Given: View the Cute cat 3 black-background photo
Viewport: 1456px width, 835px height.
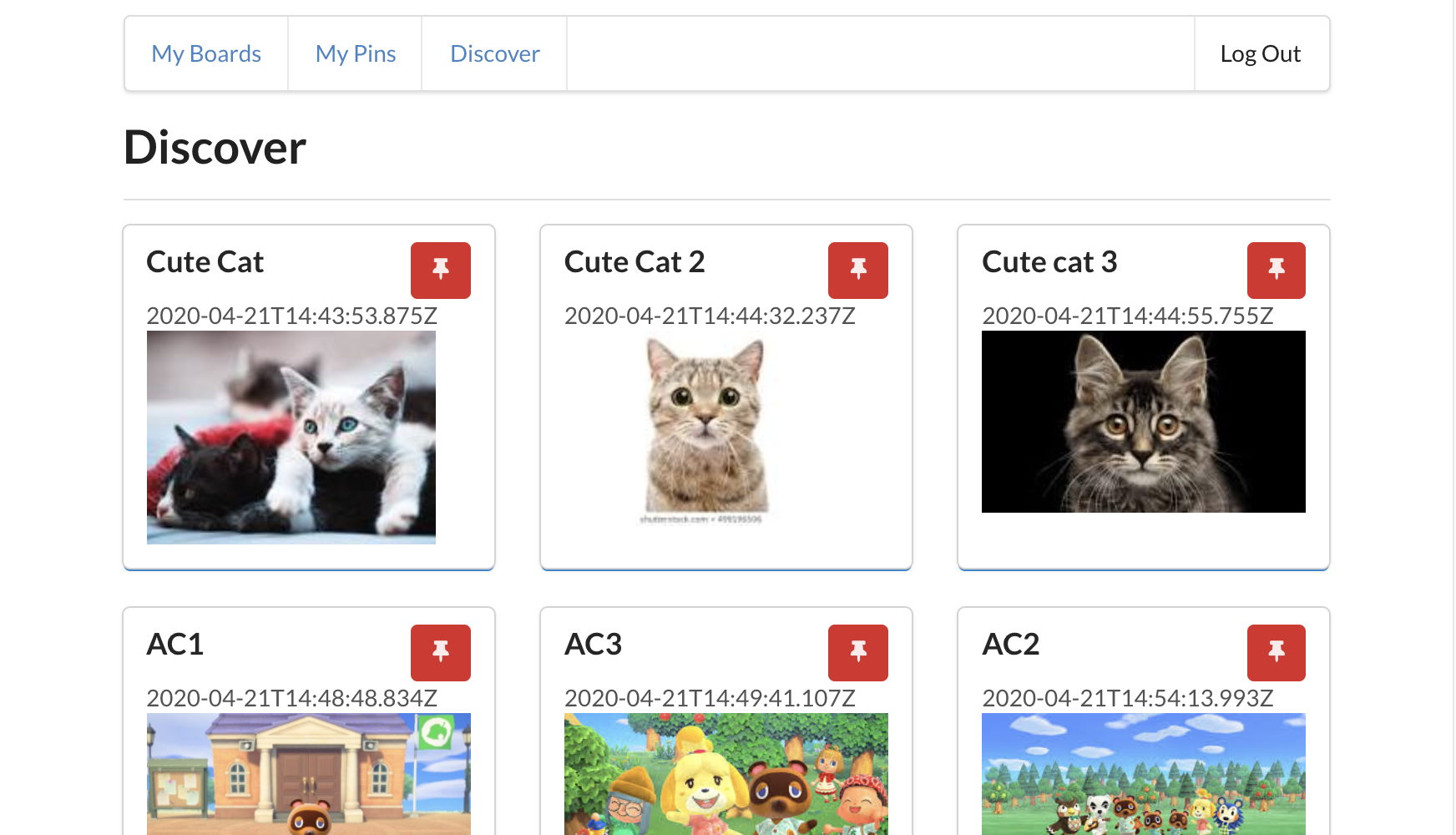Looking at the screenshot, I should pyautogui.click(x=1144, y=422).
